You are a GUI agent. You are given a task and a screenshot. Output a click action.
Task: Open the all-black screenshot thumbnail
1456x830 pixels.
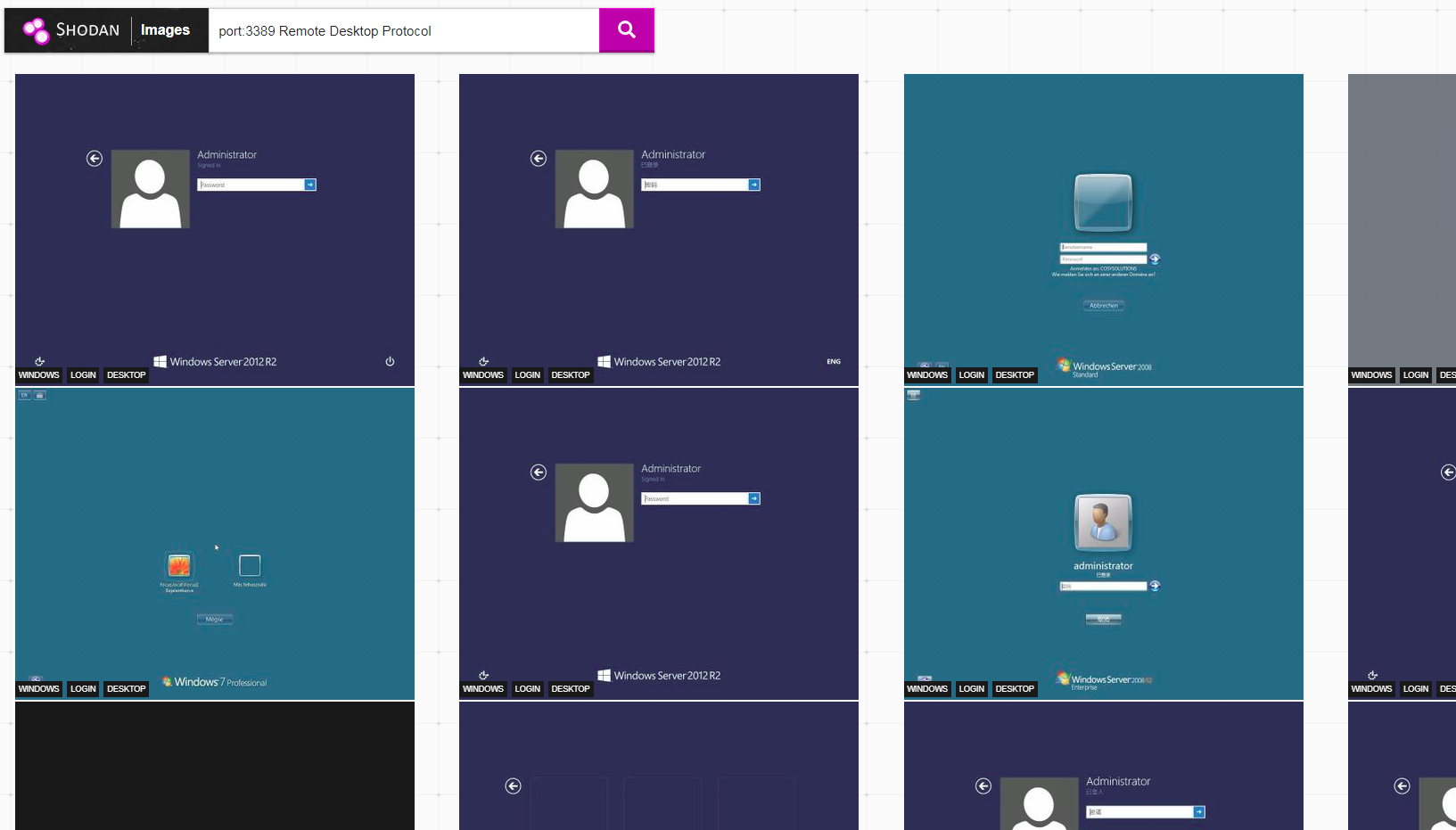(x=215, y=766)
